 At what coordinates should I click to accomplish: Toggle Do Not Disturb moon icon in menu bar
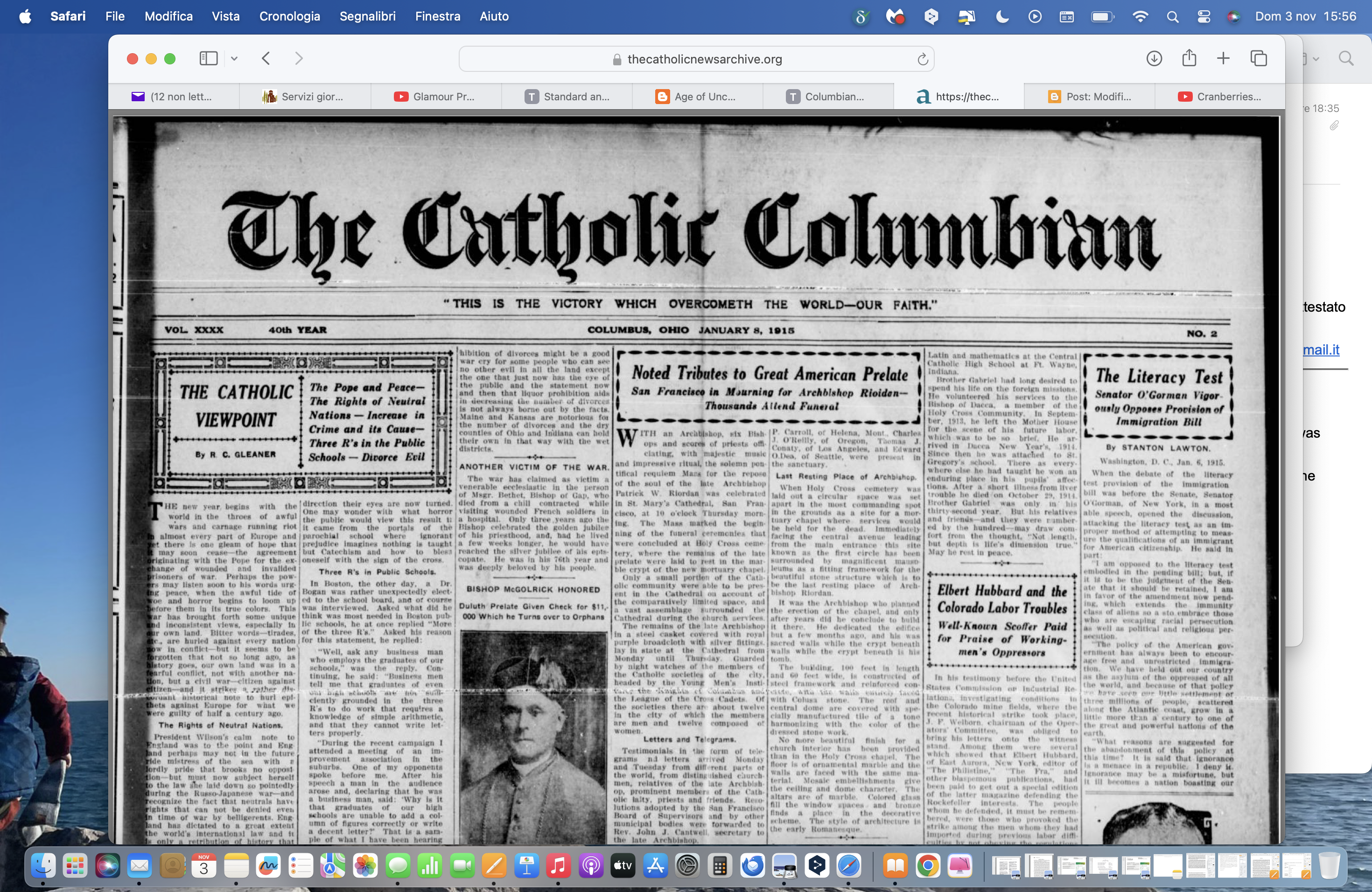point(1002,16)
